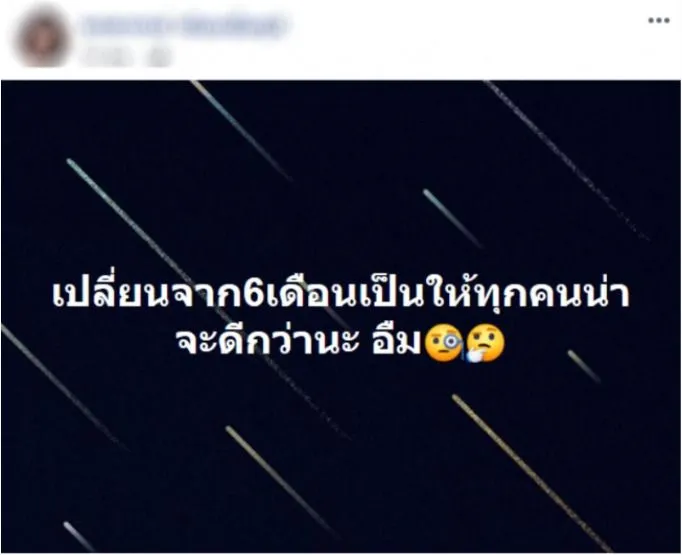Viewport: 682px width, 555px height.
Task: Click the white post header area
Action: click(x=341, y=40)
